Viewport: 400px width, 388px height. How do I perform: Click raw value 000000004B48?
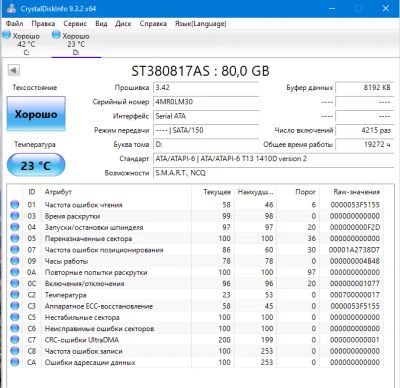pos(355,261)
